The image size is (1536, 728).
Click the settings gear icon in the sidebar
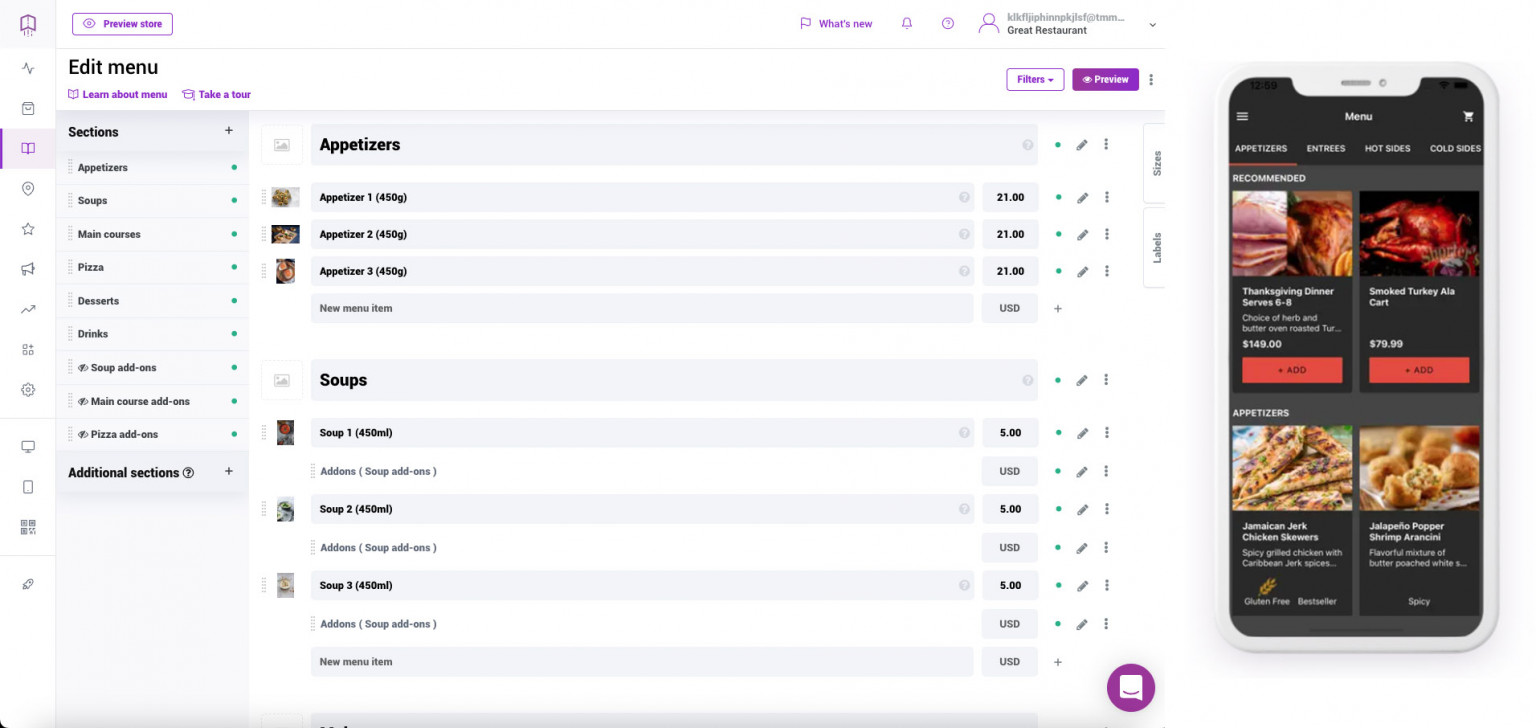coord(28,390)
